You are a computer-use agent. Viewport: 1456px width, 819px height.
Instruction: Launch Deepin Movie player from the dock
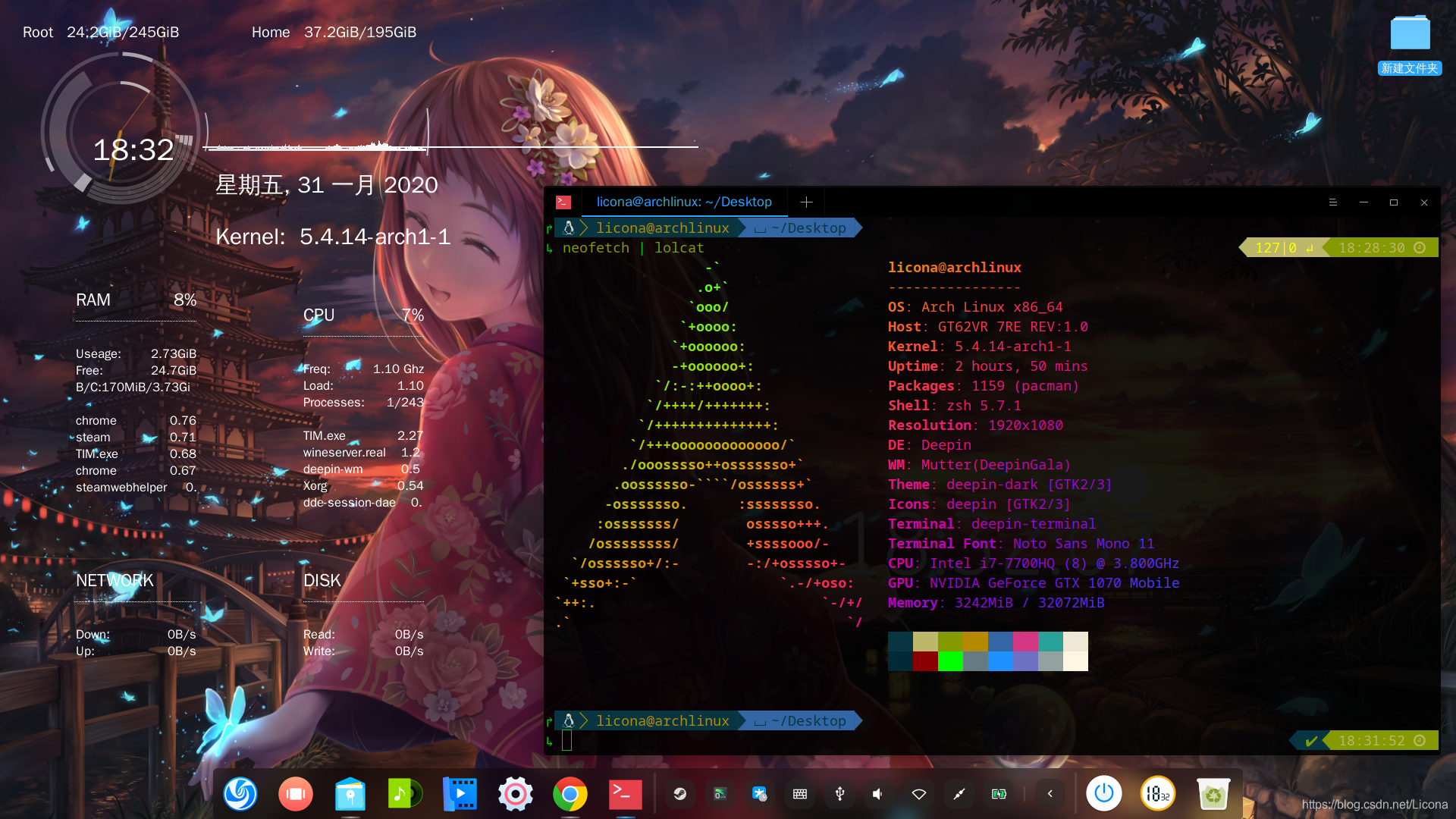[x=460, y=794]
